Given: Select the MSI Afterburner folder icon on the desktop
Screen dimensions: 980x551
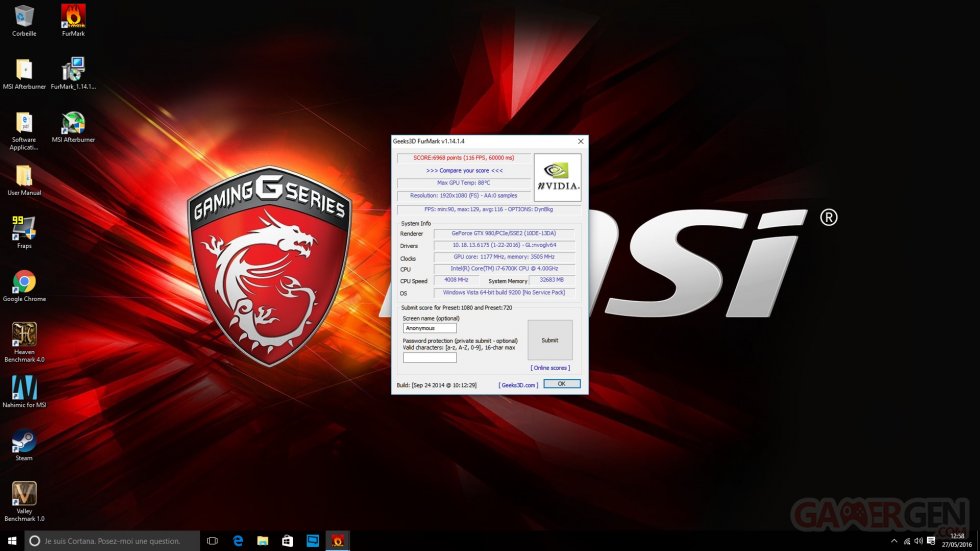Looking at the screenshot, I should 24,74.
